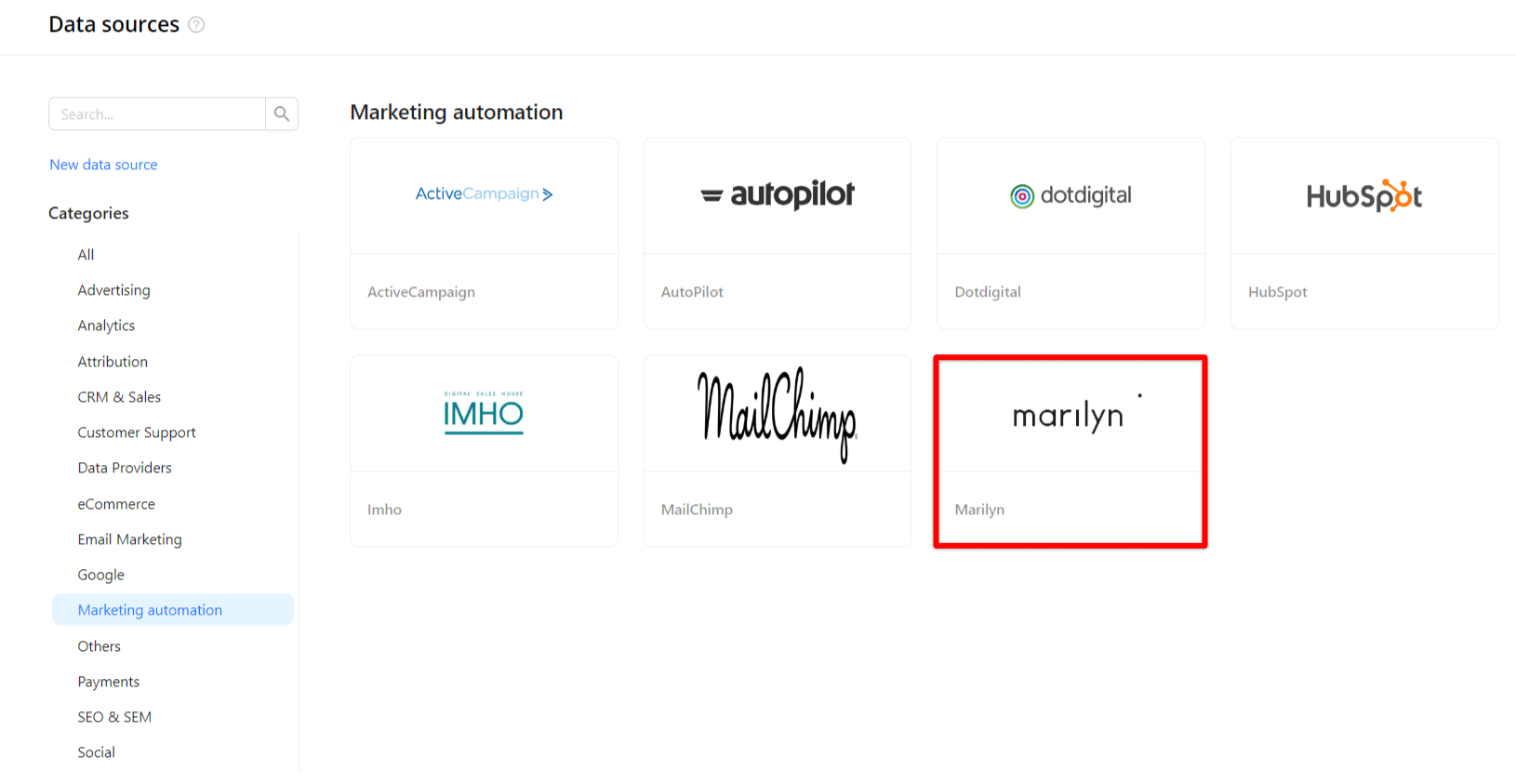The height and width of the screenshot is (784, 1516).
Task: Click the HubSpot card label
Action: point(1278,292)
